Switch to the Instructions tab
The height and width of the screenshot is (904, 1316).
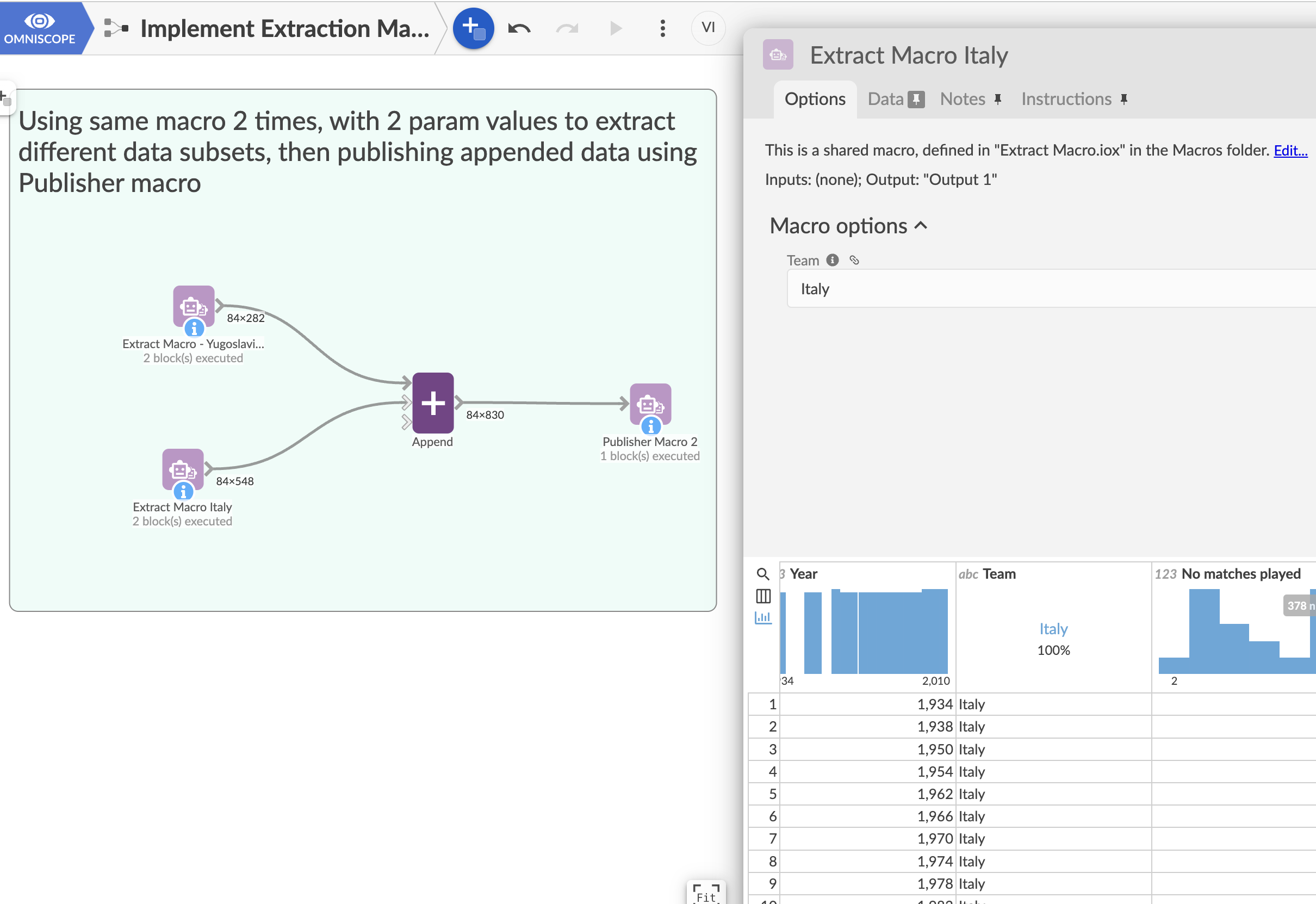click(x=1066, y=99)
